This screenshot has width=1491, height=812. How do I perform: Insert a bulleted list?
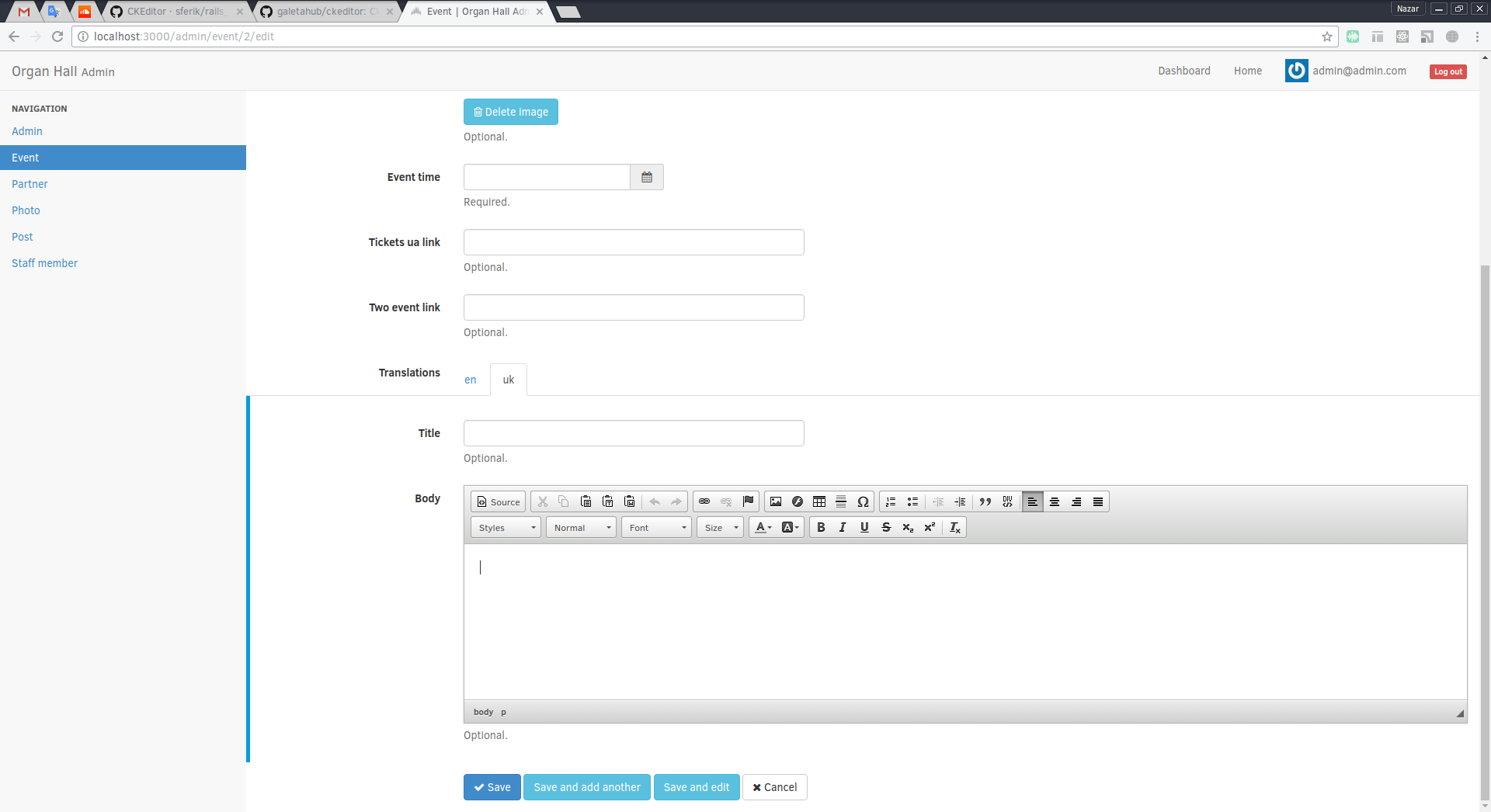(912, 501)
